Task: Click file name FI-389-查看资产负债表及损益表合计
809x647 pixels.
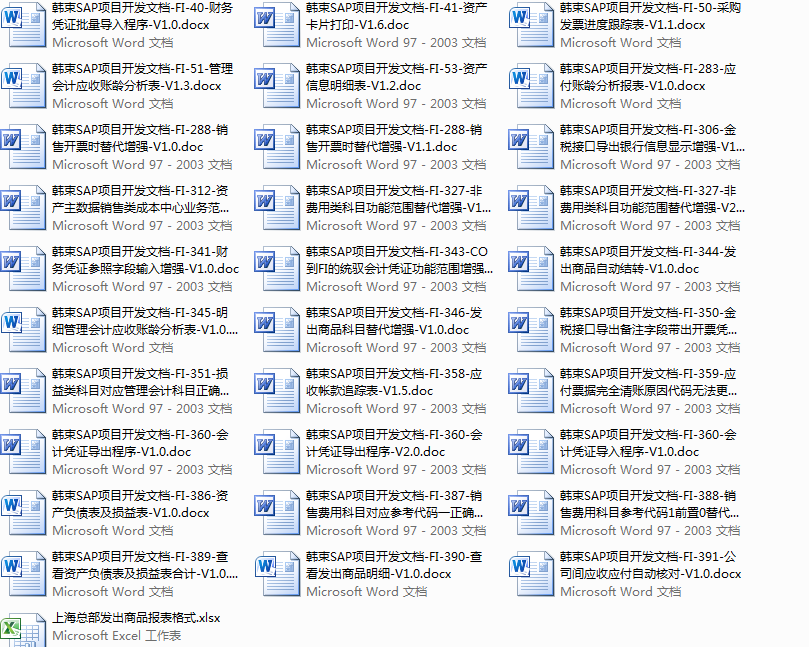Action: (145, 564)
